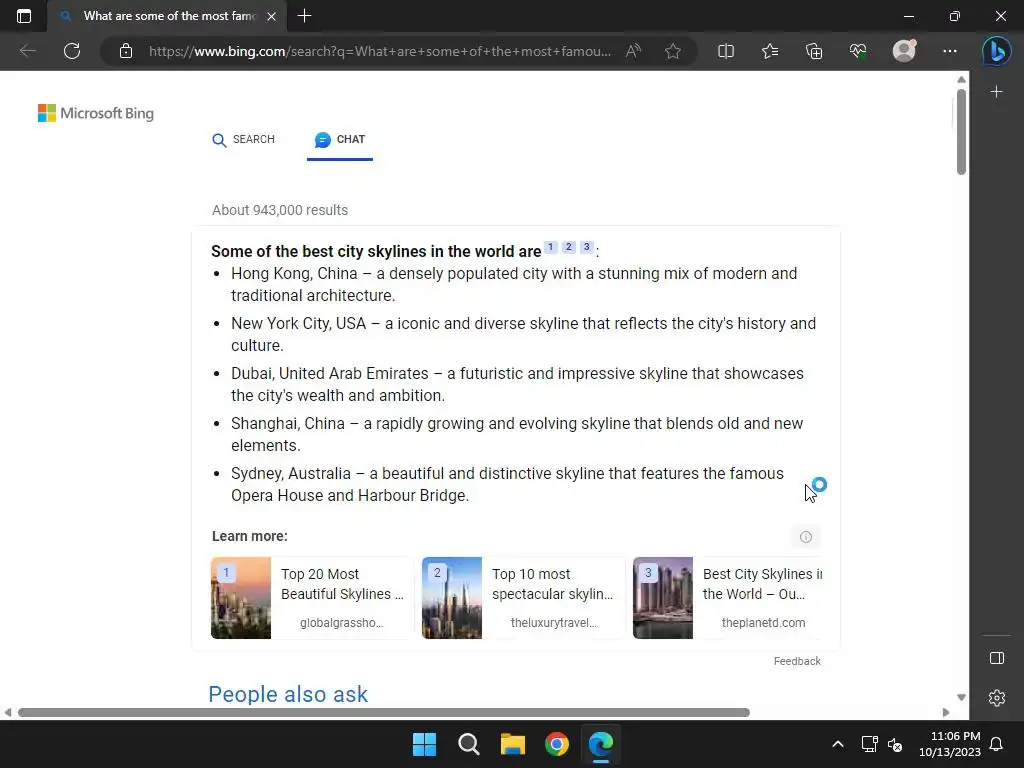Click the horizontal scrollbar thumb

coord(384,712)
